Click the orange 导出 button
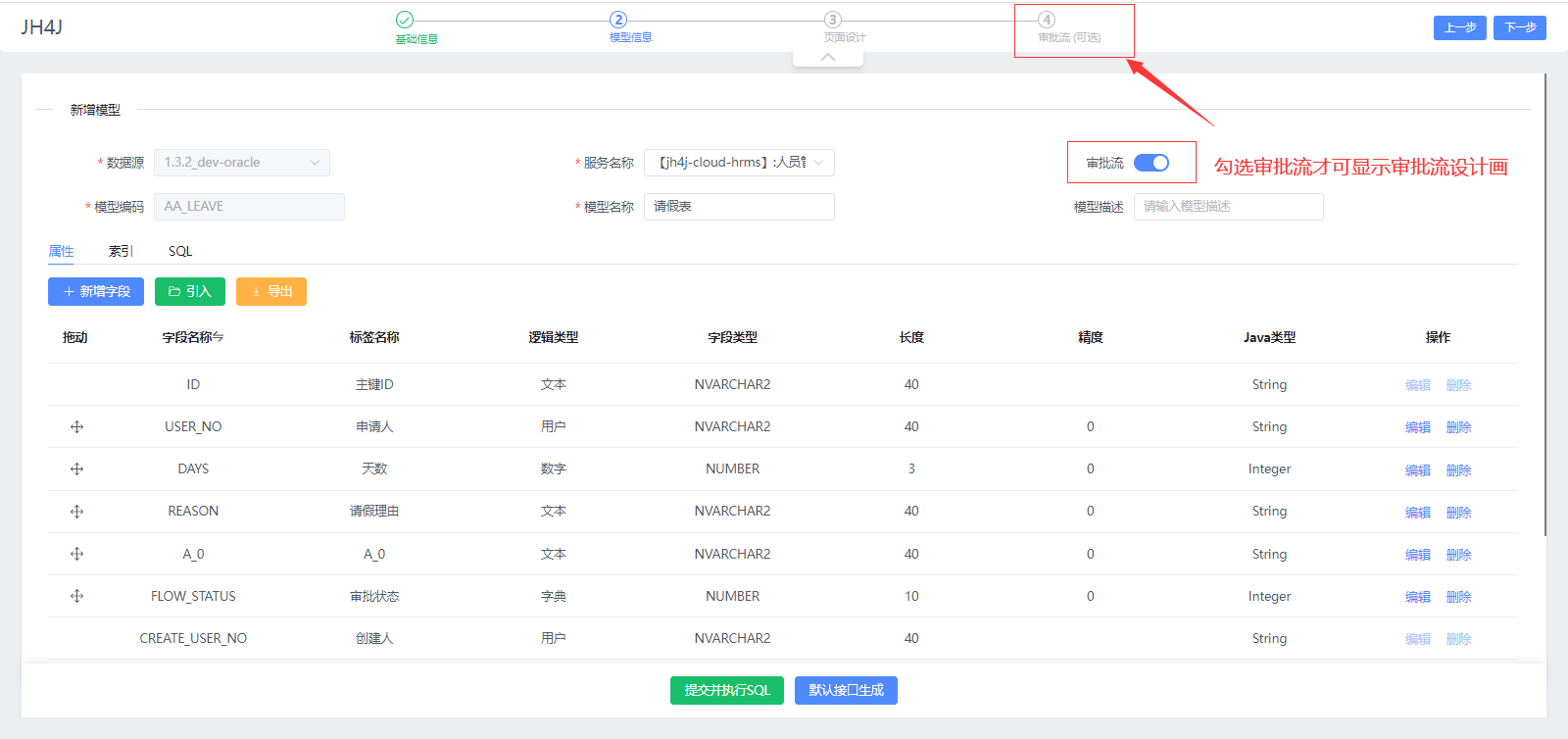Screen dimensions: 1568x739 pos(271,291)
